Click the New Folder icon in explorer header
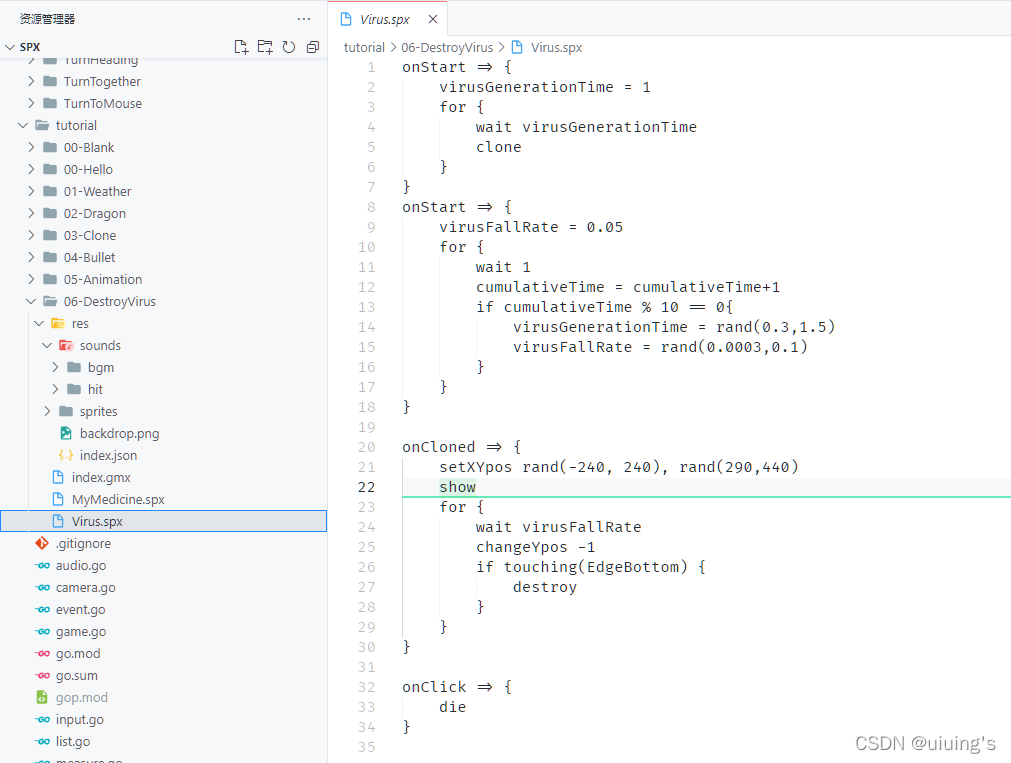 tap(265, 47)
